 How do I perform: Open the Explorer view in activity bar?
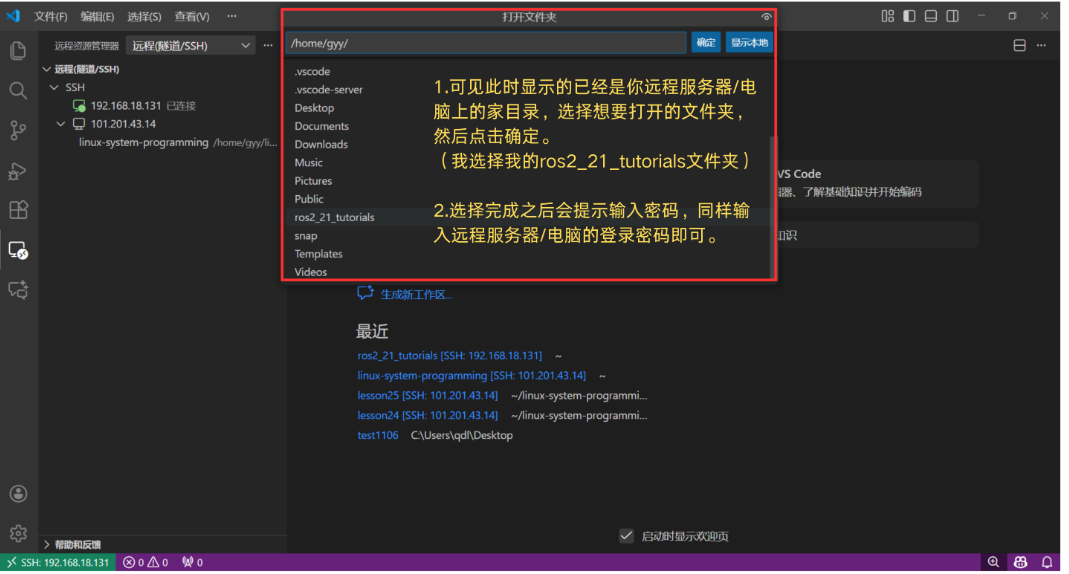point(18,50)
